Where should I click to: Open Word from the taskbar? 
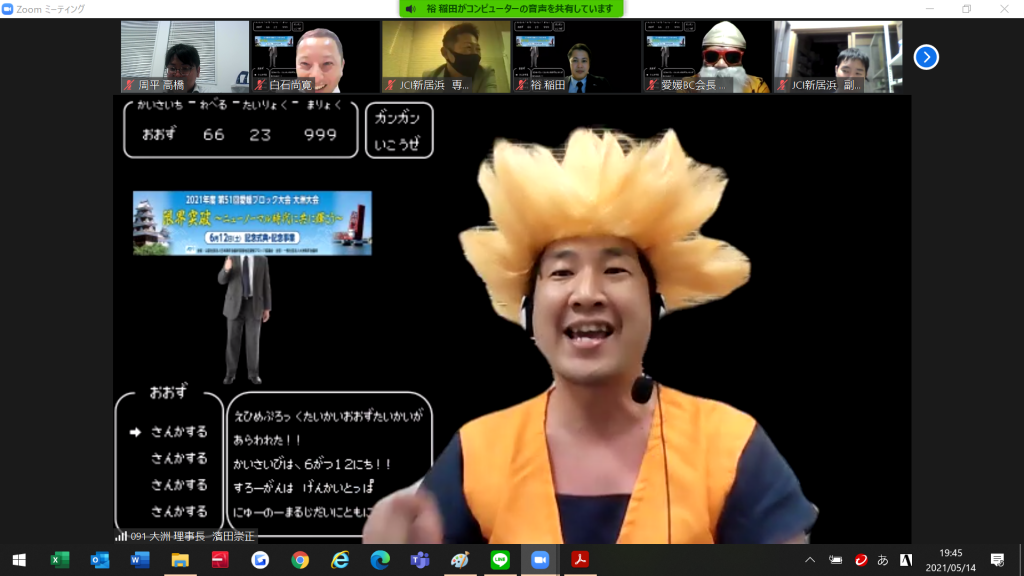coord(140,560)
